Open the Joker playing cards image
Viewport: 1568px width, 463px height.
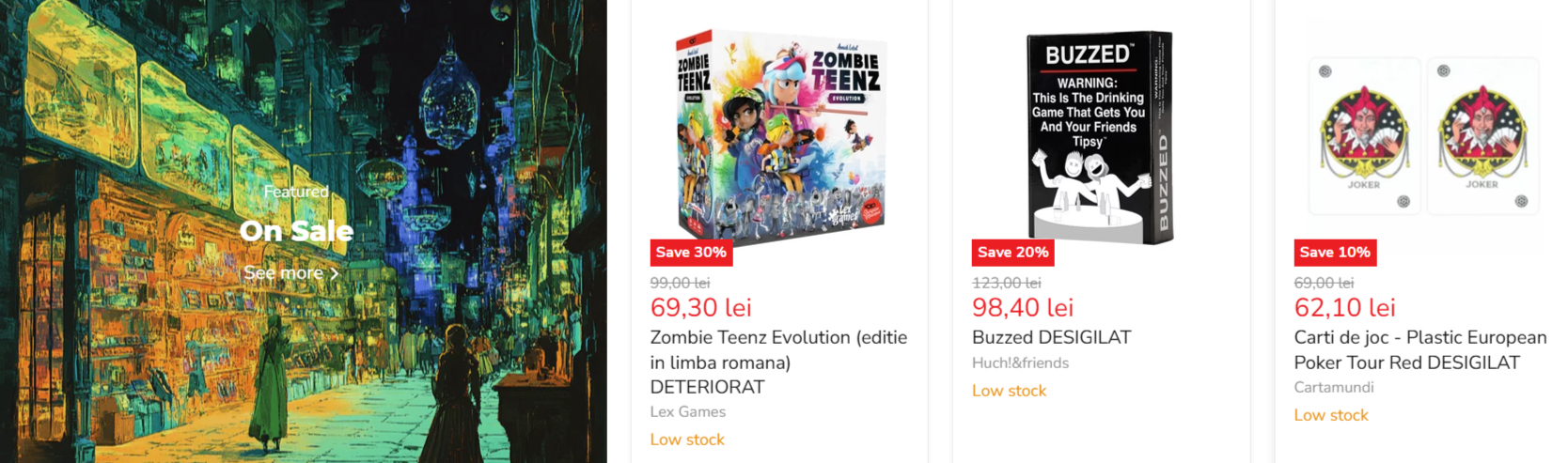click(x=1422, y=137)
